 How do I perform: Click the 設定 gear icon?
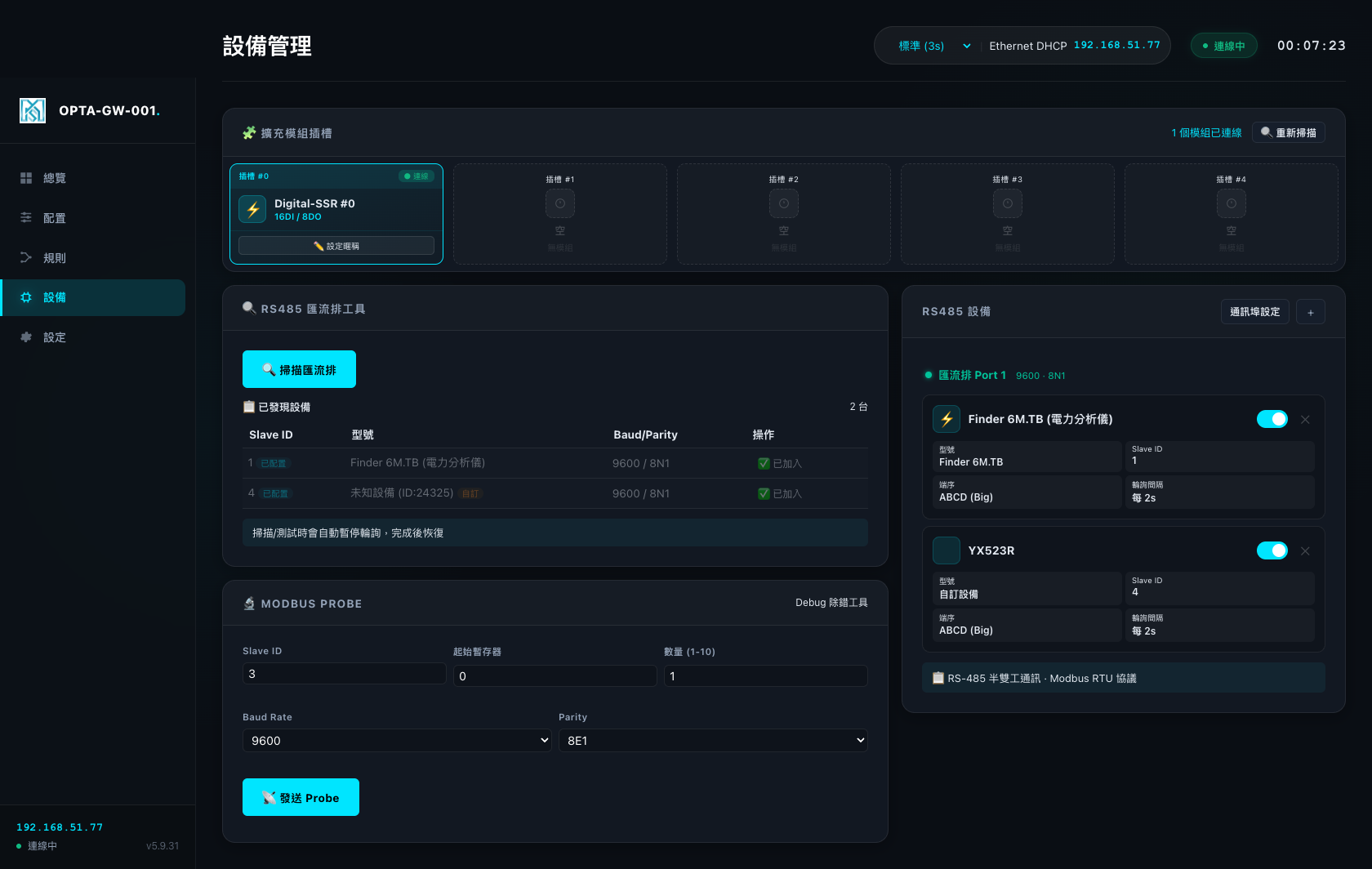click(26, 337)
